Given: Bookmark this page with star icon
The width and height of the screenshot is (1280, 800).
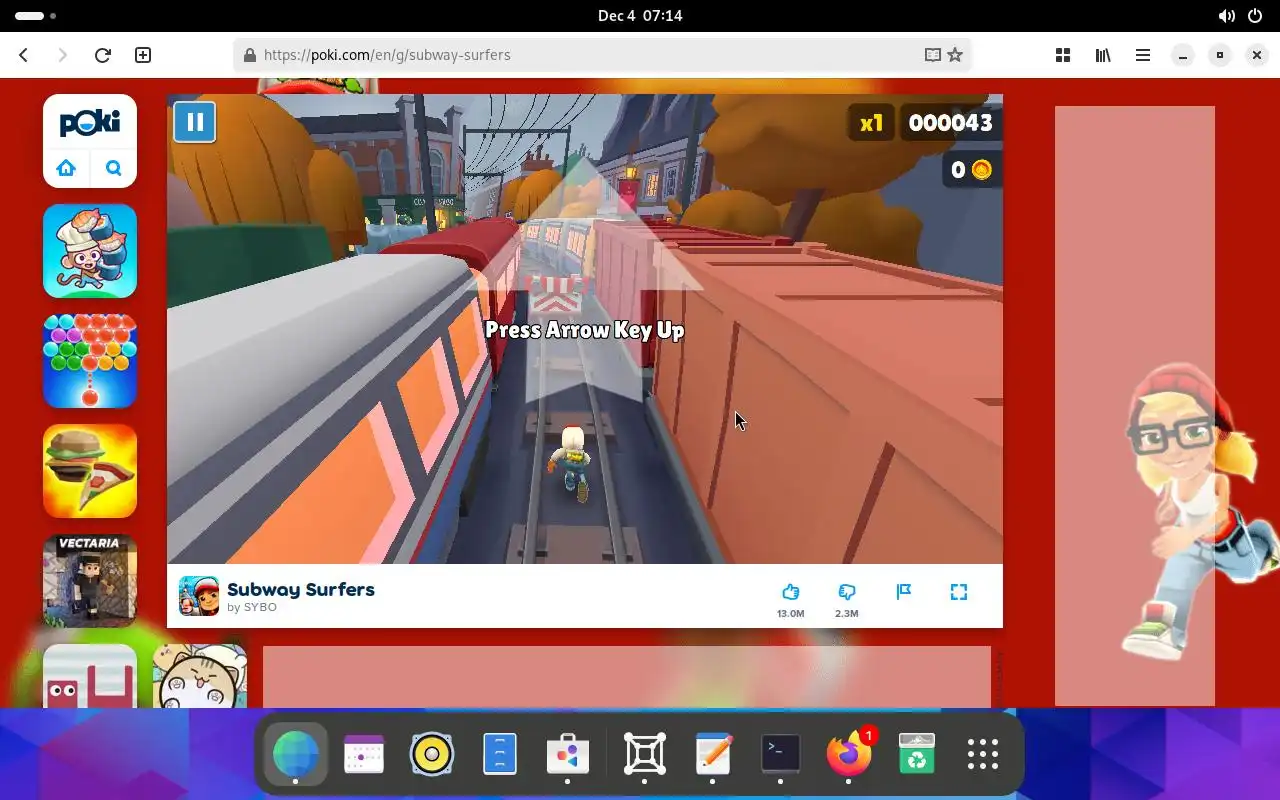Looking at the screenshot, I should coord(955,55).
